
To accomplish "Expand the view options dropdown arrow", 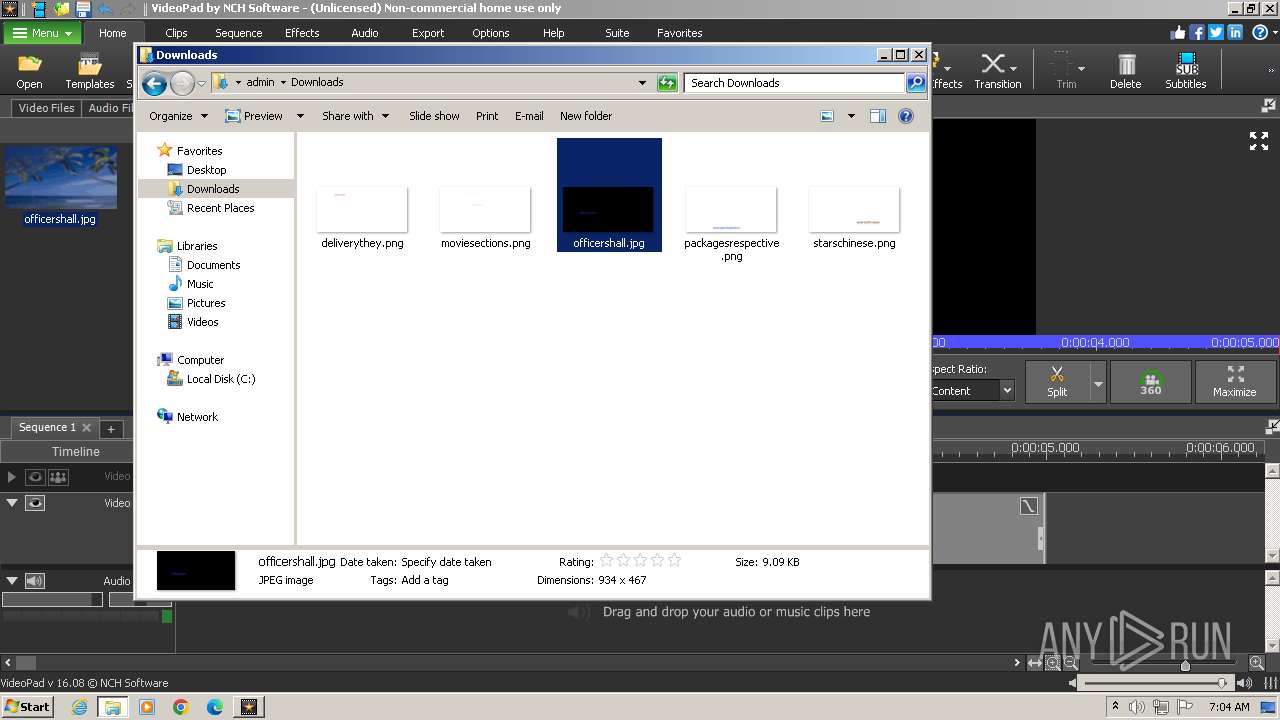I will click(851, 116).
